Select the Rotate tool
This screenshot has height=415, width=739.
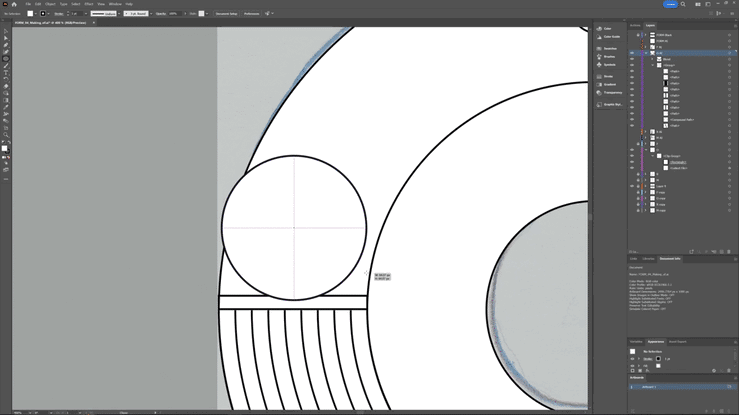point(6,79)
